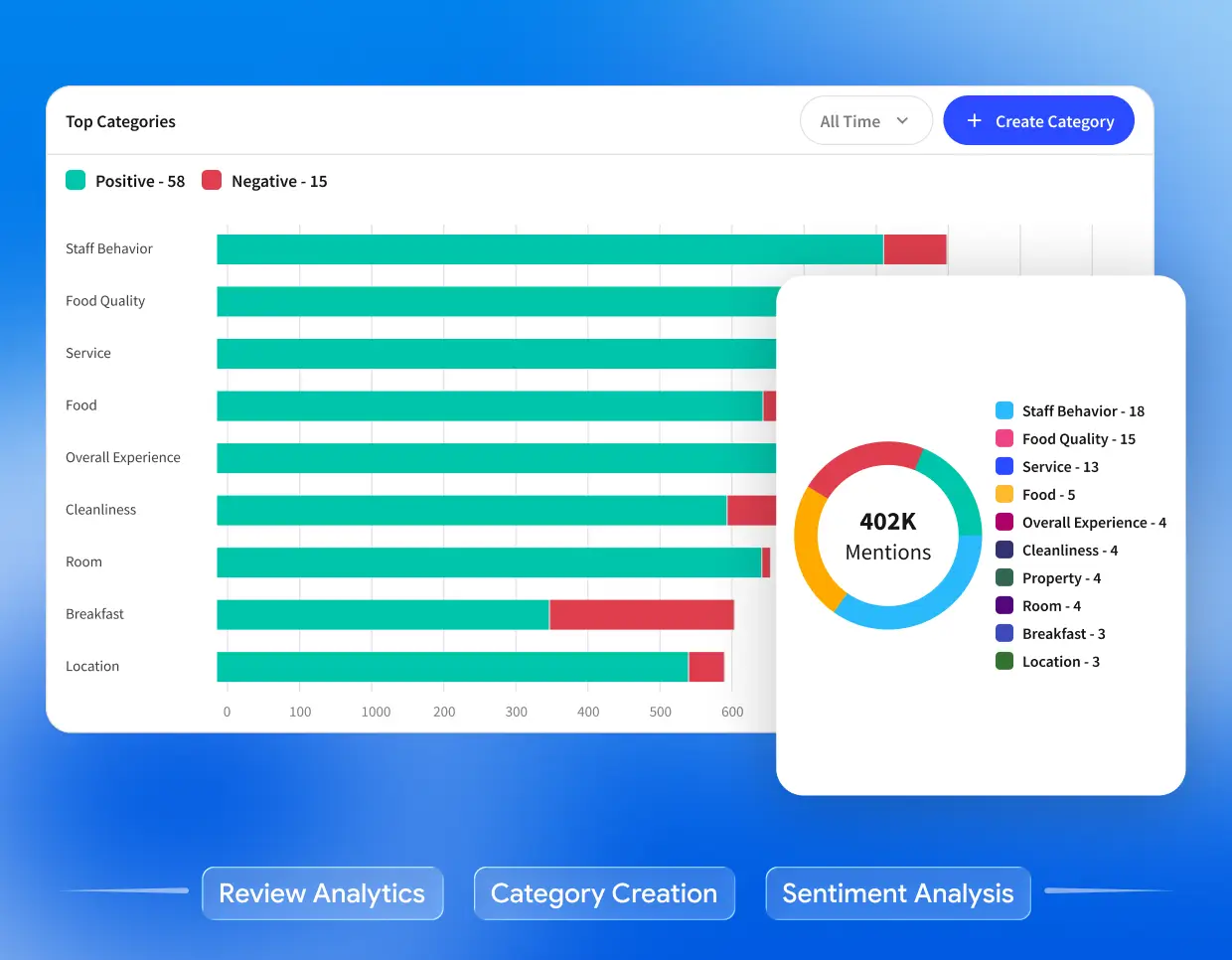
Task: Click the Location - 3 legend swatch
Action: click(1004, 661)
